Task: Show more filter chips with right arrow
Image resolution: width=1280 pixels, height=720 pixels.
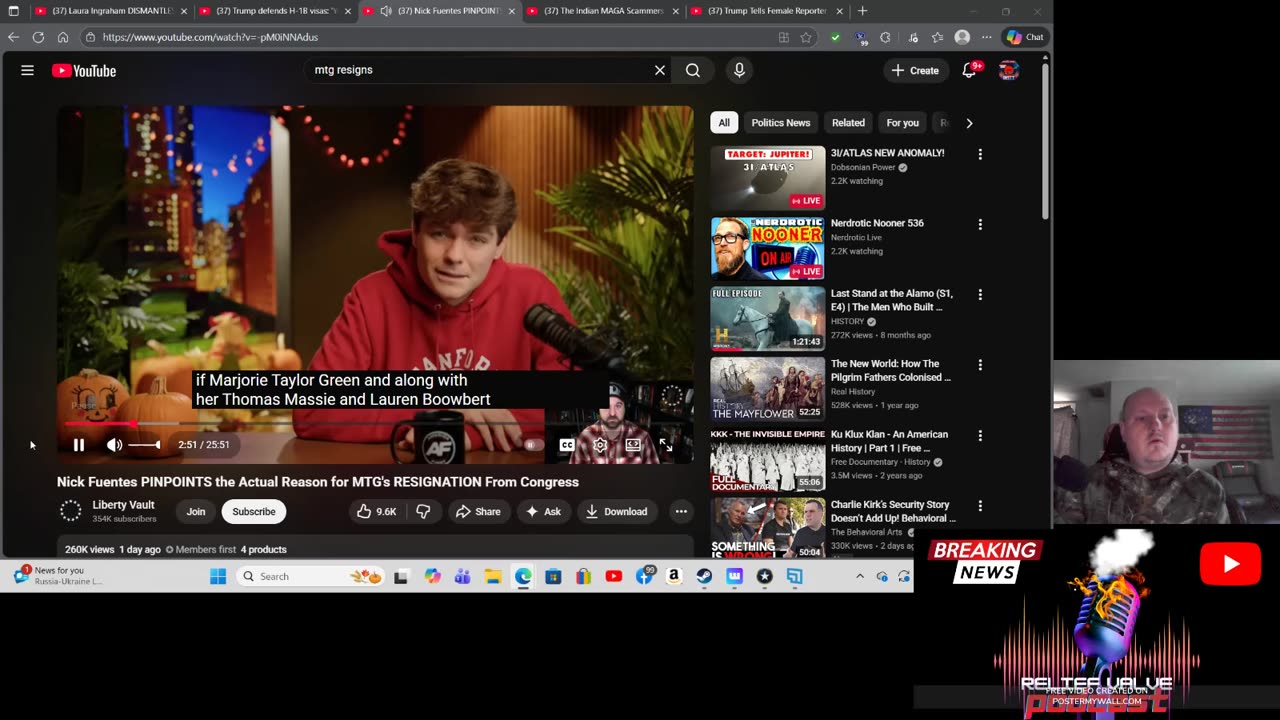Action: point(969,123)
